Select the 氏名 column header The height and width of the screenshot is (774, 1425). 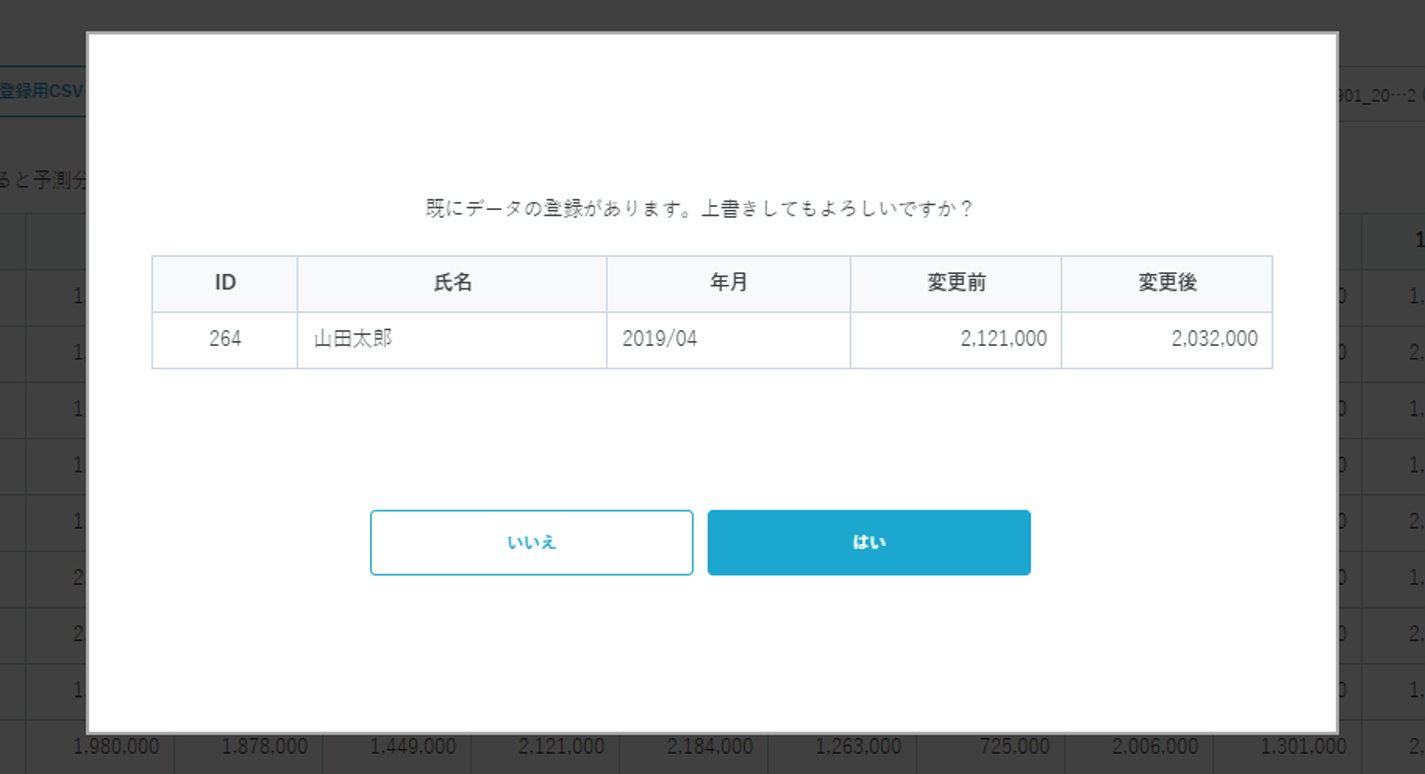[x=452, y=283]
